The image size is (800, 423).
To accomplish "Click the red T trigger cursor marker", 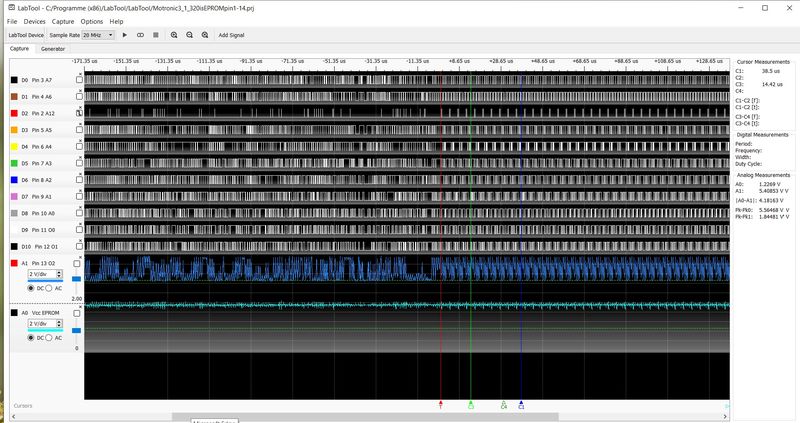I will tap(441, 405).
